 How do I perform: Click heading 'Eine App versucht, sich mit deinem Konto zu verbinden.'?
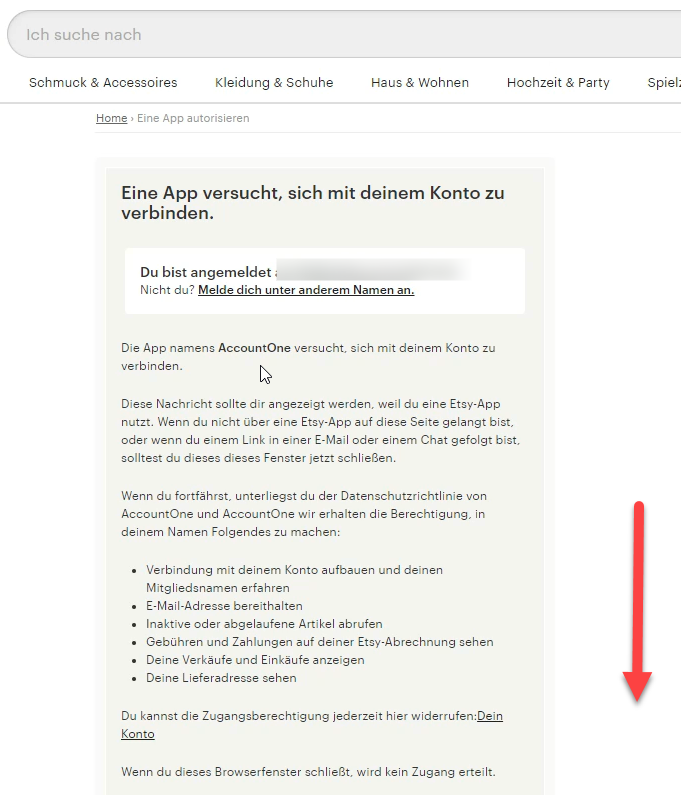pyautogui.click(x=313, y=203)
